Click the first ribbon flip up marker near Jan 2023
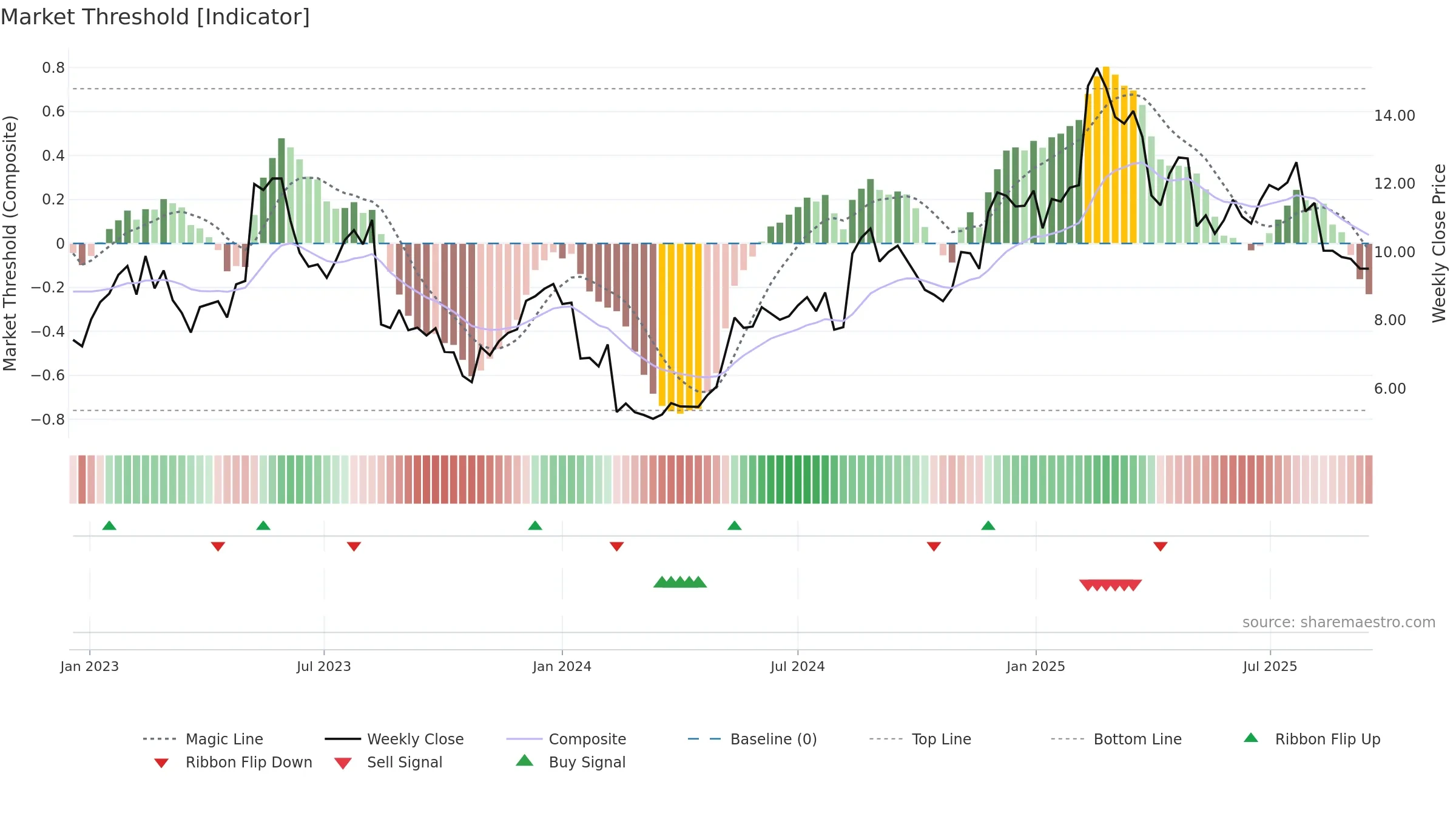Image resolution: width=1456 pixels, height=819 pixels. pos(109,525)
